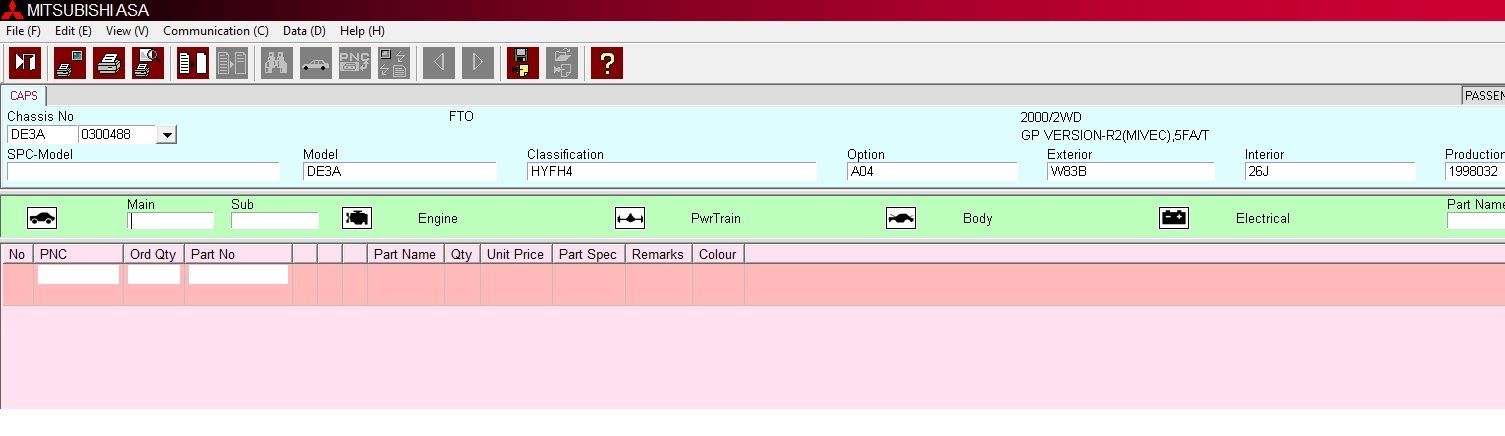This screenshot has width=1505, height=436.
Task: Click the Part Name column header
Action: tap(406, 254)
